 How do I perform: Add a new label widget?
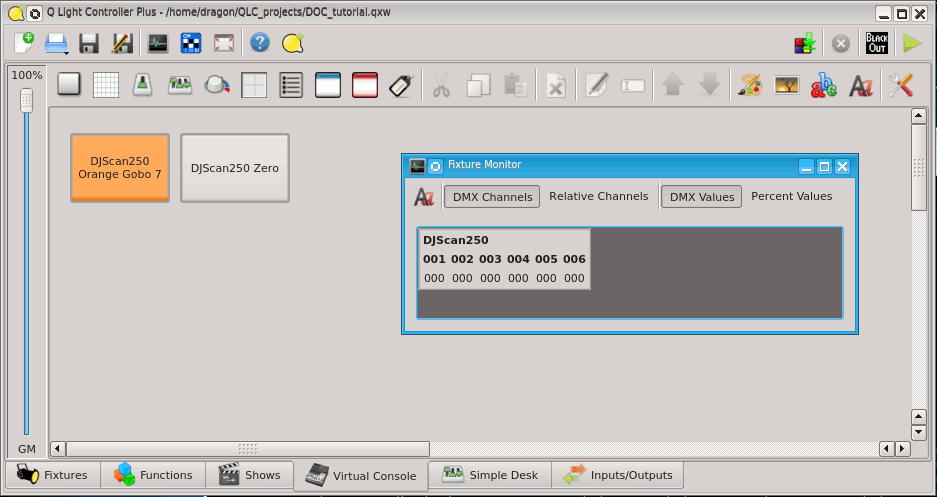[x=401, y=85]
